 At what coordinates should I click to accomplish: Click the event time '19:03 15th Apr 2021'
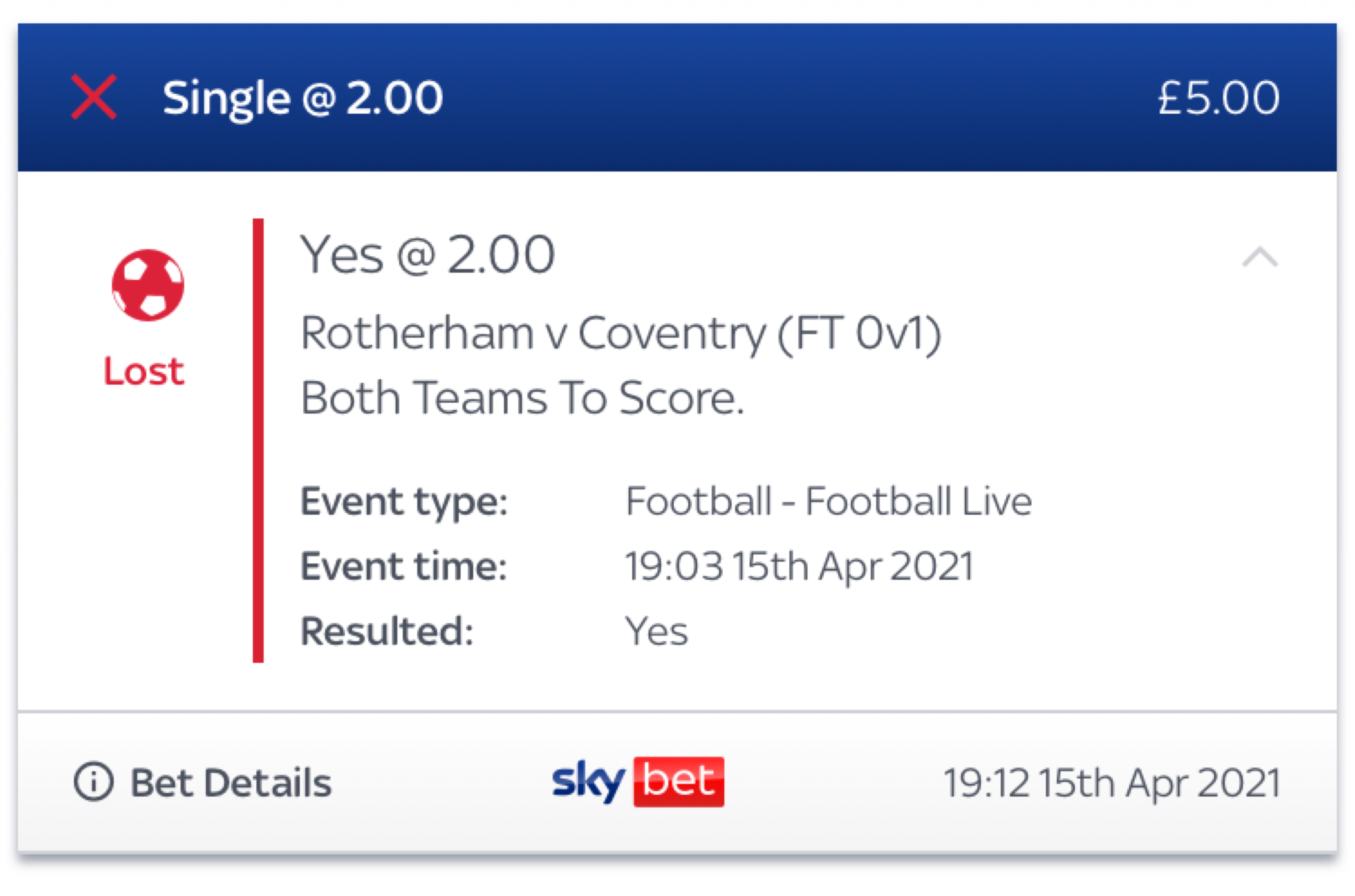(799, 566)
